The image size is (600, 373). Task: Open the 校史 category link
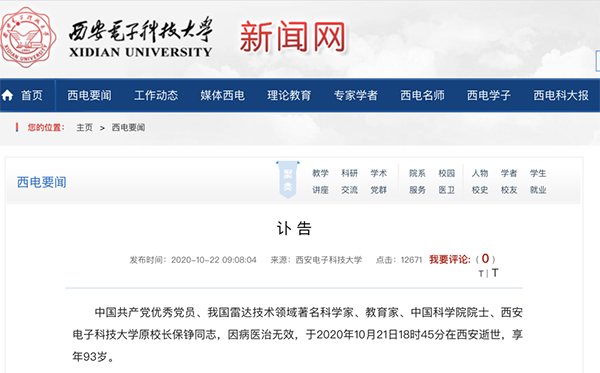pos(479,190)
